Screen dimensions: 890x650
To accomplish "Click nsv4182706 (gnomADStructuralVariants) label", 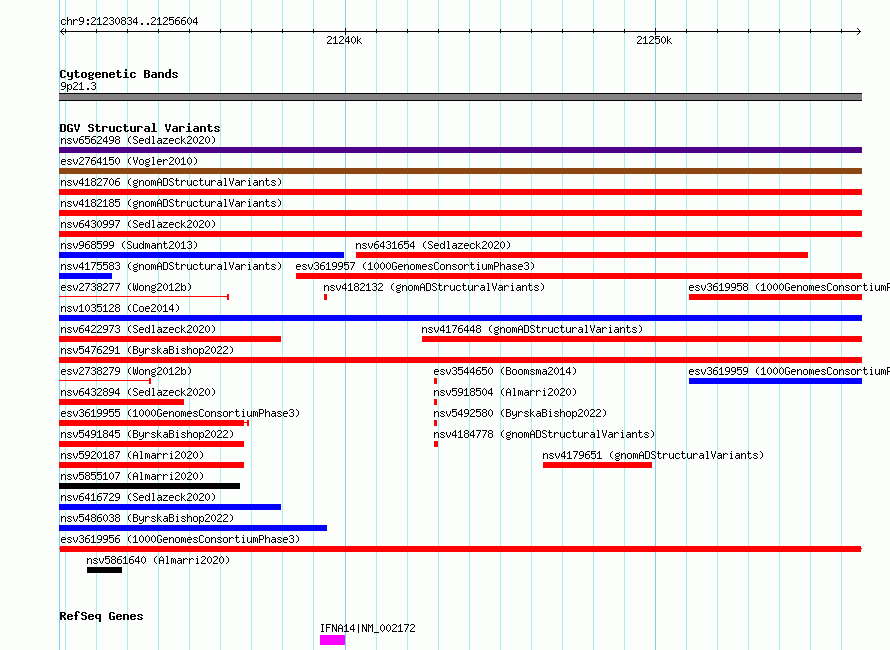I will point(171,182).
